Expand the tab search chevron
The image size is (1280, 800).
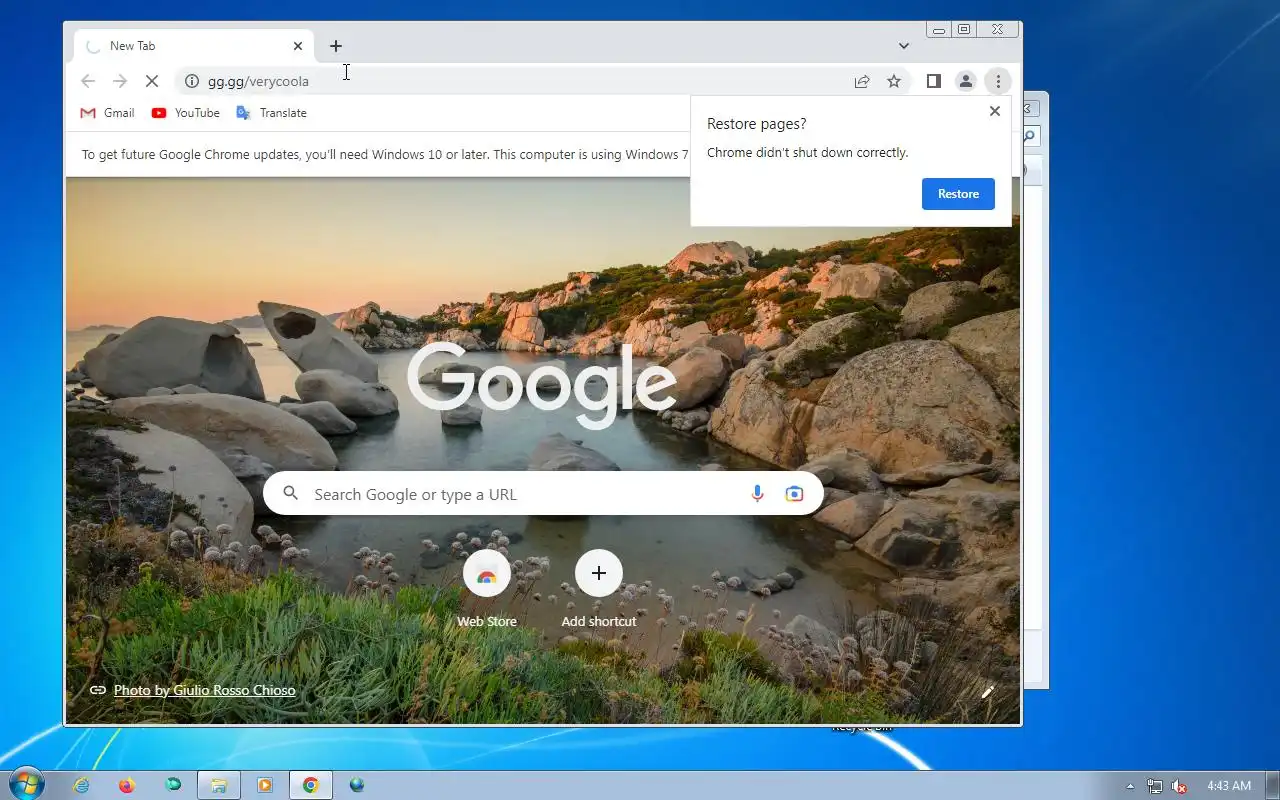click(904, 46)
